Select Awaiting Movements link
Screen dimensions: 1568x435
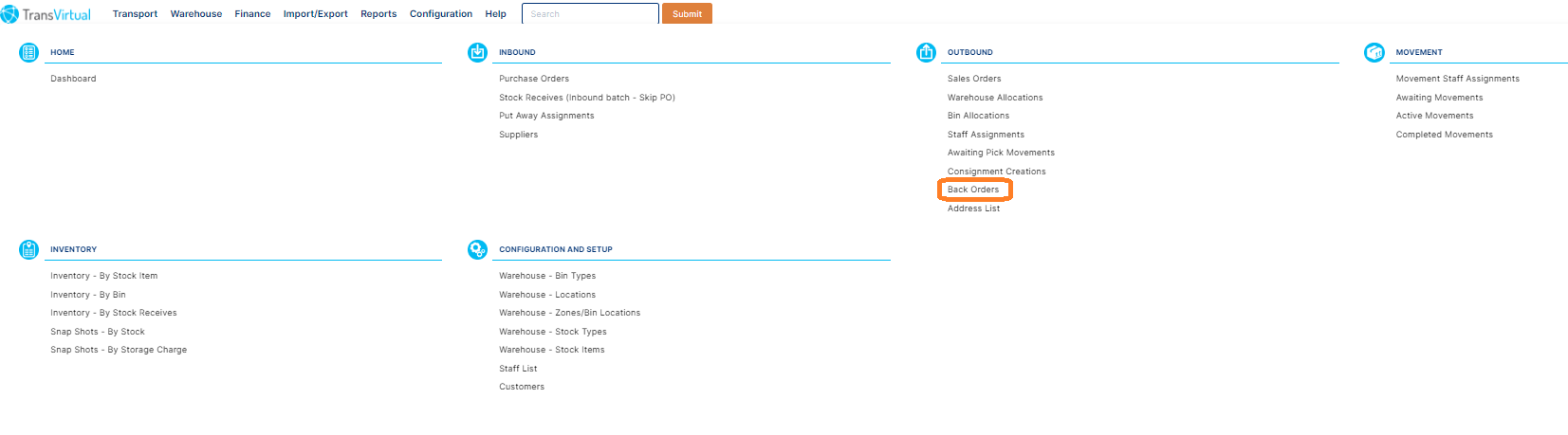coord(1439,98)
